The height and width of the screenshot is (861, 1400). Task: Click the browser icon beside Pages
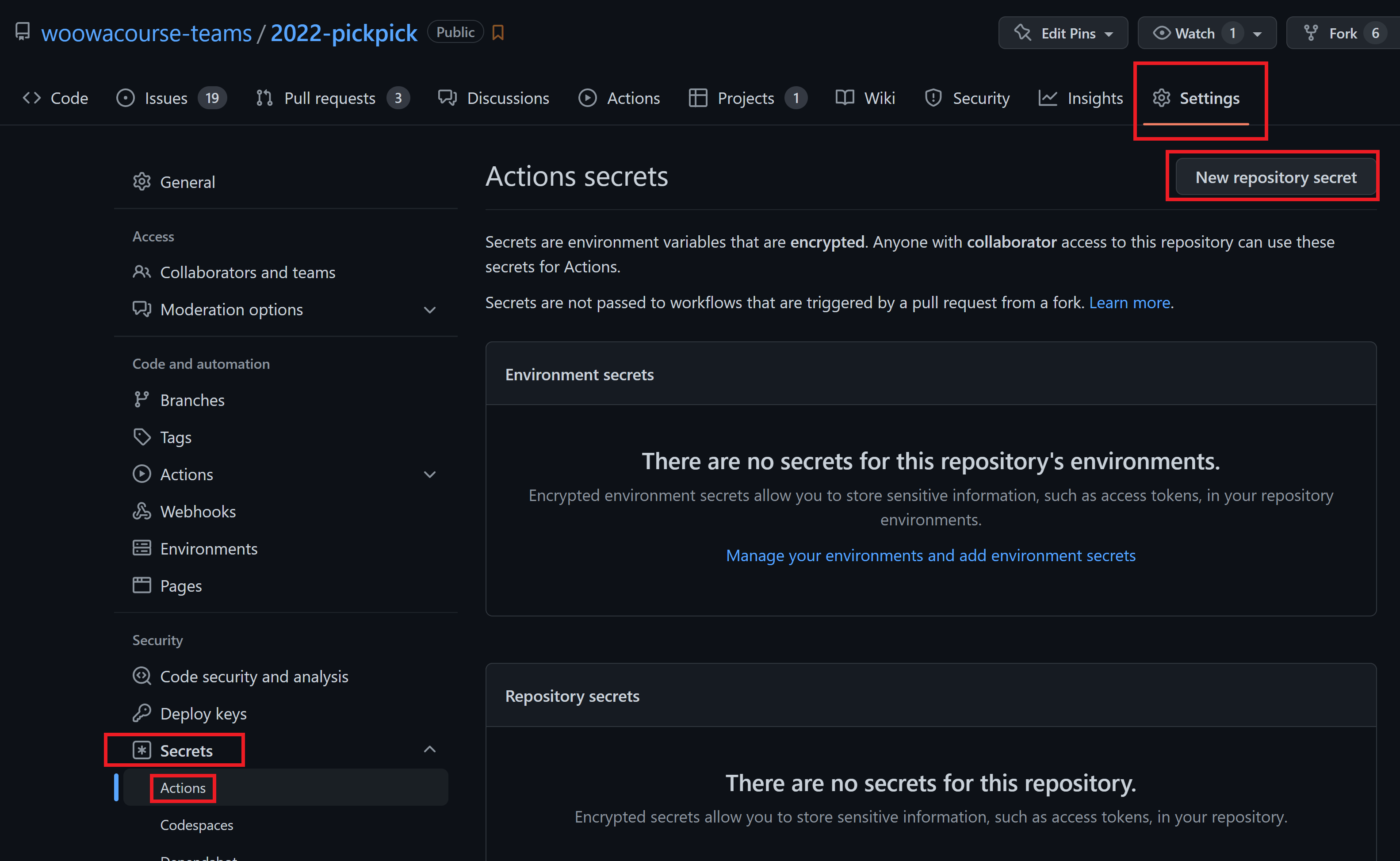click(142, 585)
